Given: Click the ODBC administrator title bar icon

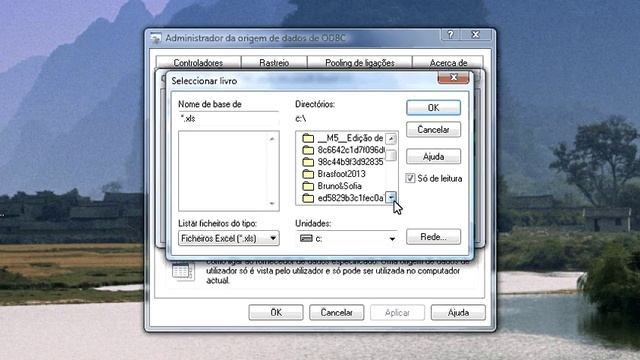Looking at the screenshot, I should pyautogui.click(x=156, y=38).
